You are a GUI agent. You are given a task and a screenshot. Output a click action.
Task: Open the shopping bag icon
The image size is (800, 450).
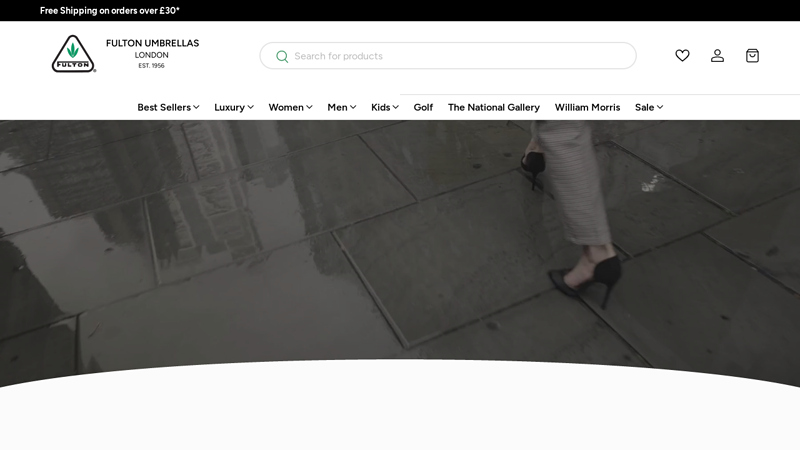(x=752, y=56)
